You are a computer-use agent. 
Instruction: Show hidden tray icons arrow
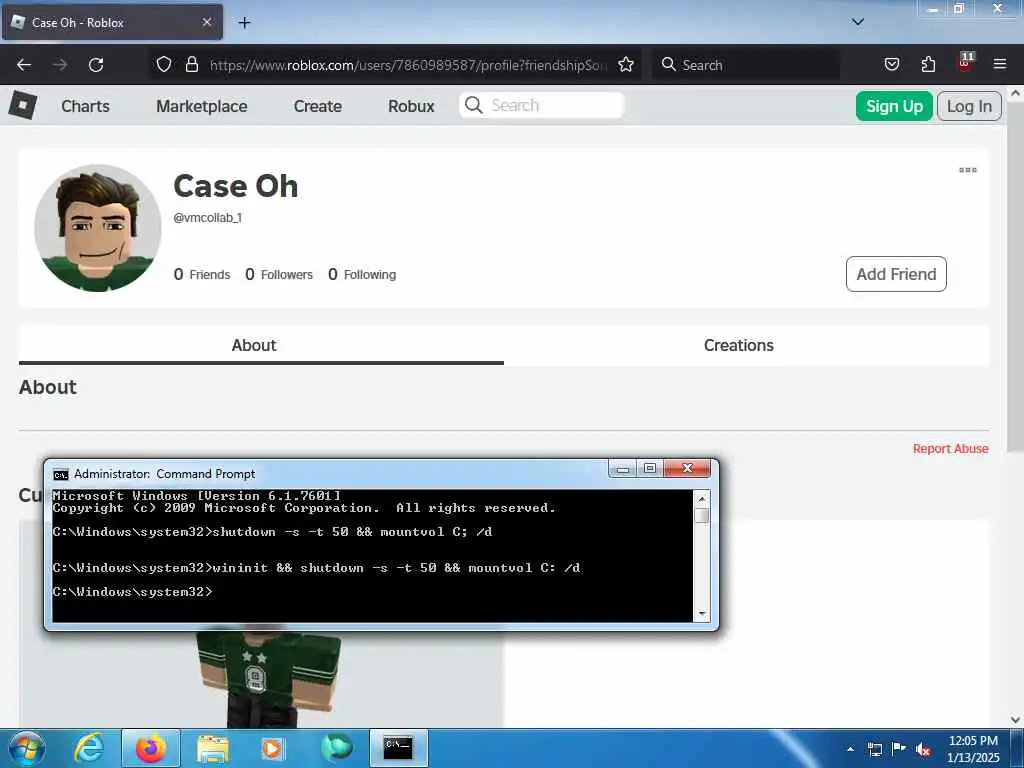pos(850,748)
